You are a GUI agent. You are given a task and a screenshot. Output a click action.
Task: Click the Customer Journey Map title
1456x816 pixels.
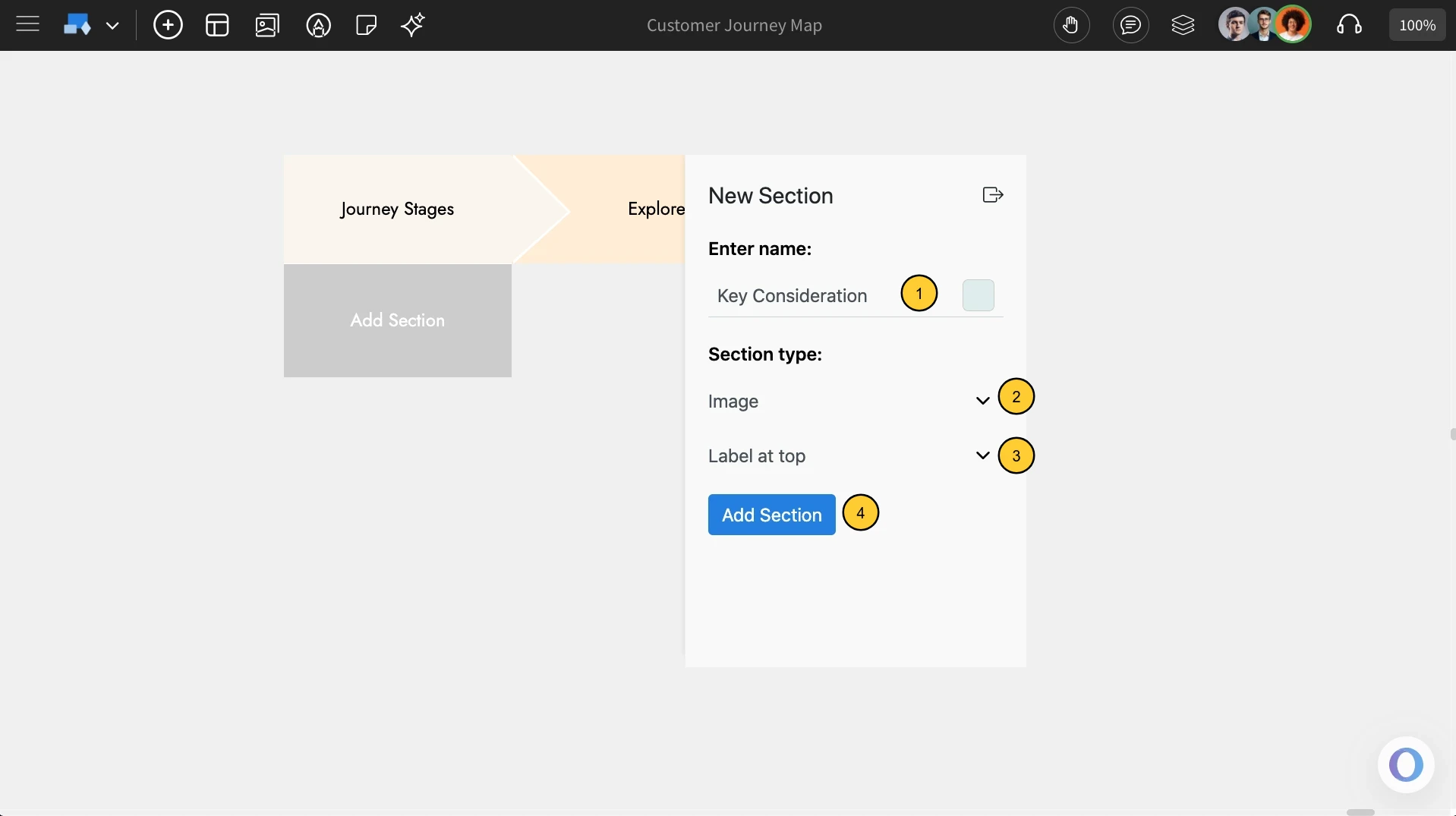[733, 25]
